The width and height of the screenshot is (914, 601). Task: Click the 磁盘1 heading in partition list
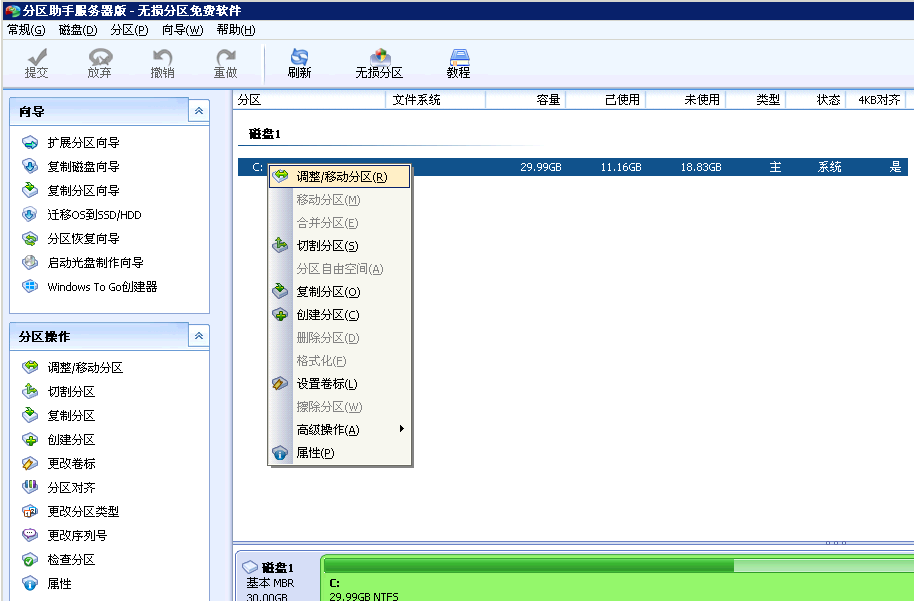[x=265, y=134]
